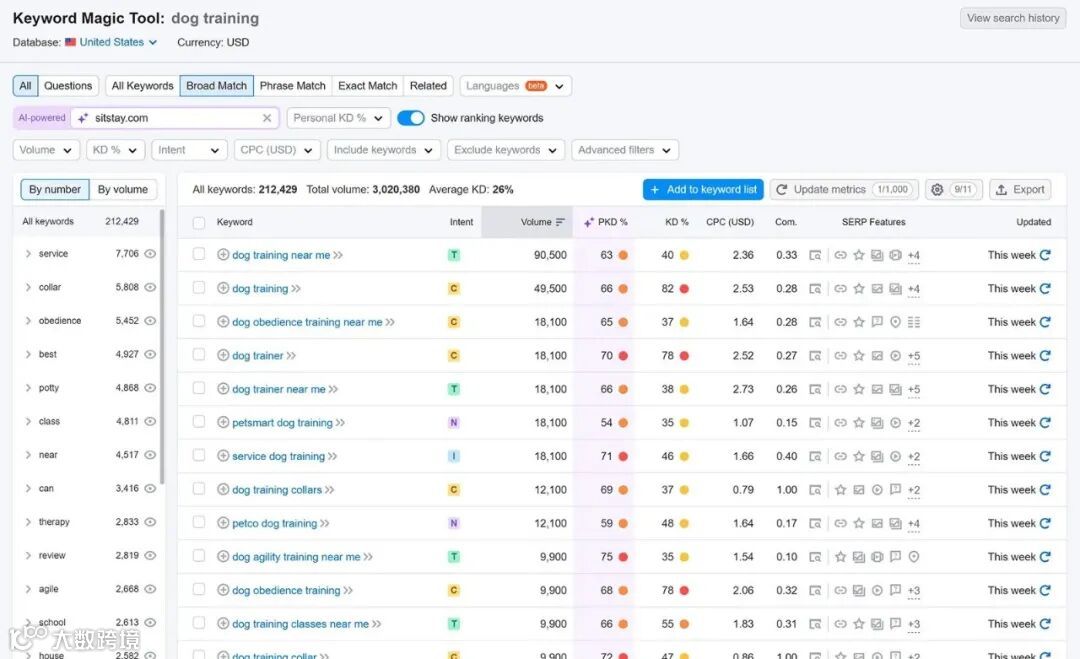Screen dimensions: 1080x659
Task: Check the dog agility training near me row
Action: pos(199,556)
